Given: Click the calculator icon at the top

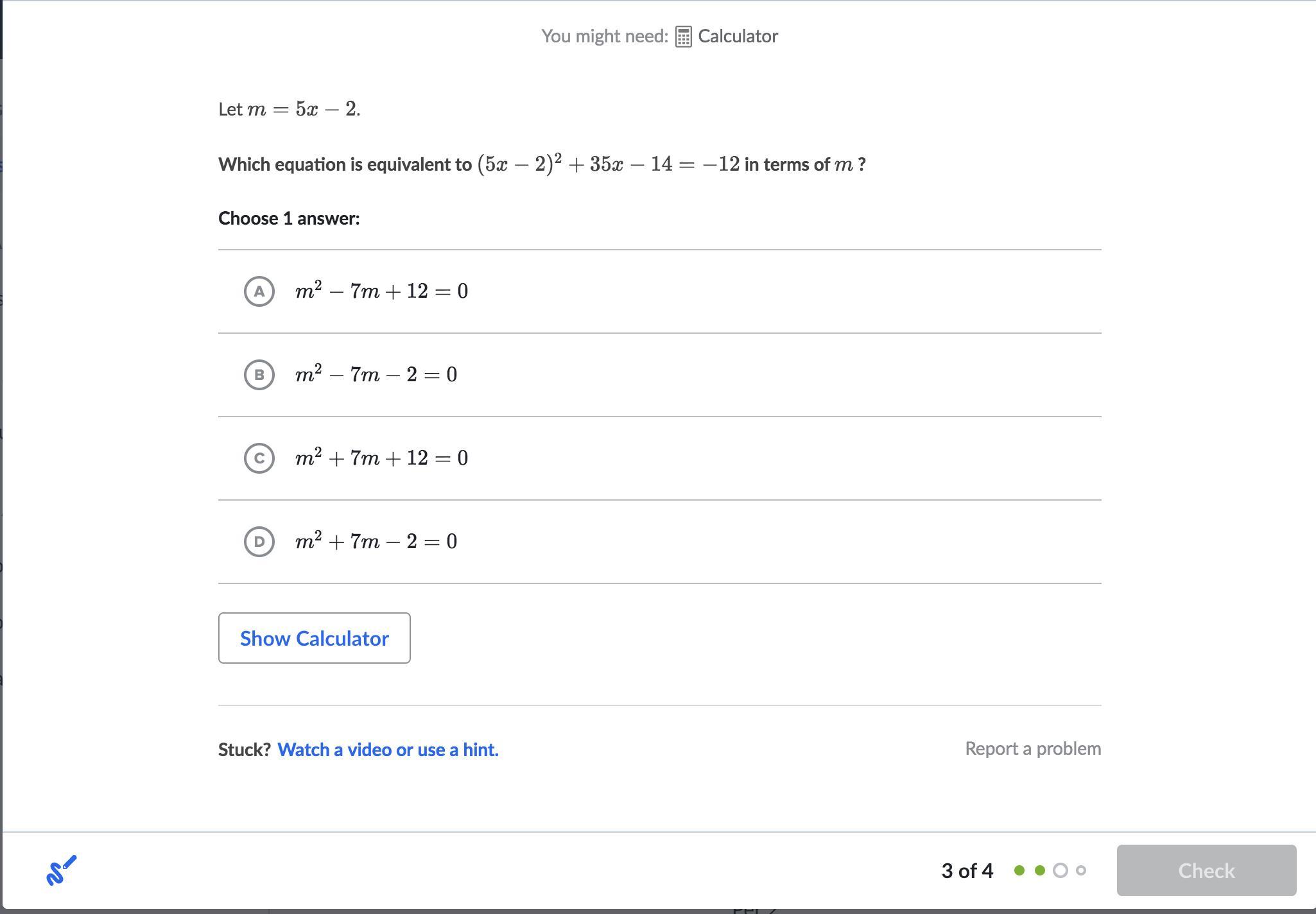Looking at the screenshot, I should [683, 37].
